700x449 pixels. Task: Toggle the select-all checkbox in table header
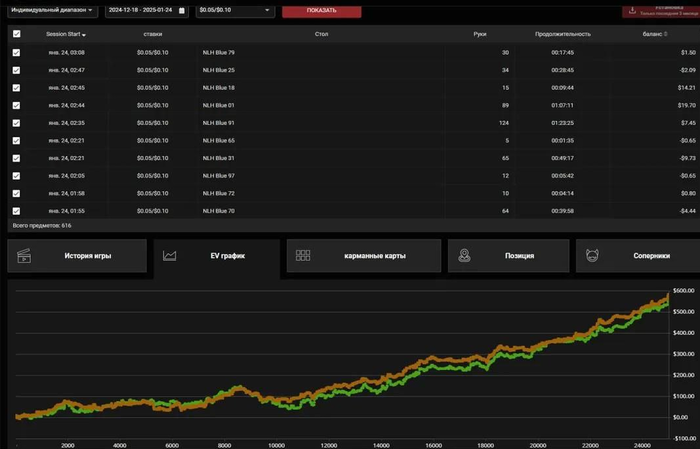[17, 34]
